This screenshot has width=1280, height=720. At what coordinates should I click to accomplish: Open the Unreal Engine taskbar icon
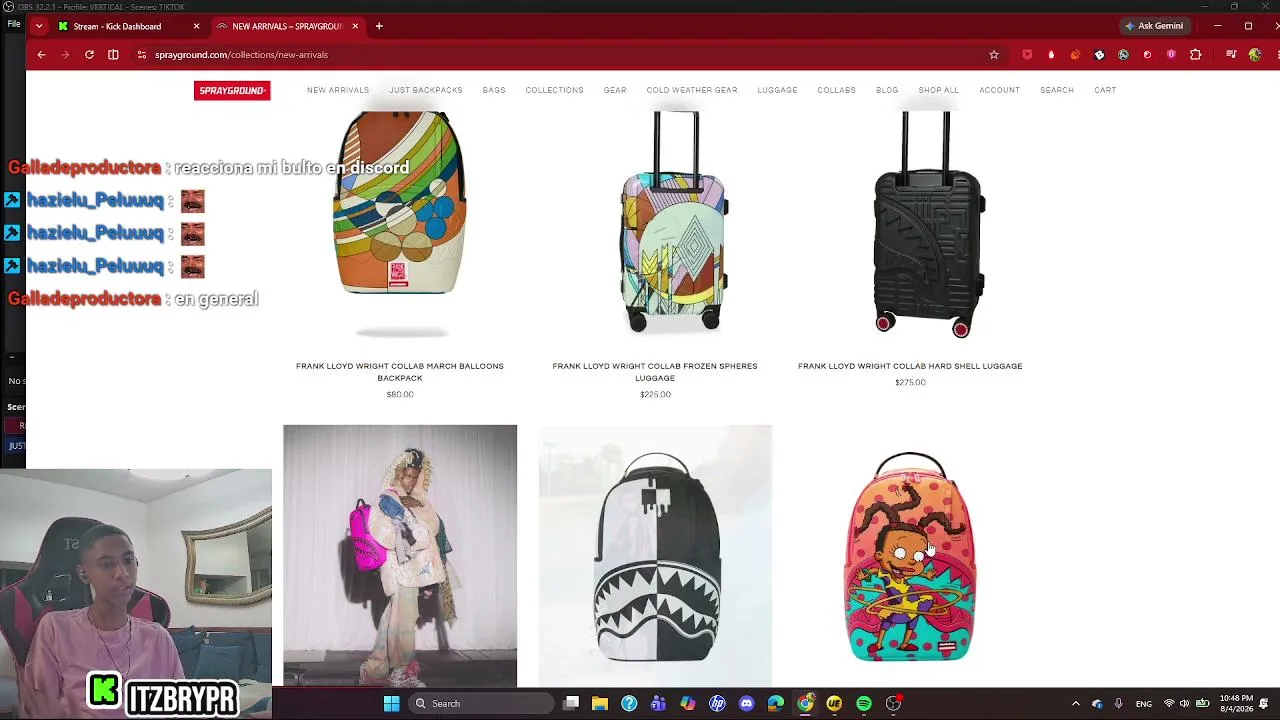pos(834,704)
